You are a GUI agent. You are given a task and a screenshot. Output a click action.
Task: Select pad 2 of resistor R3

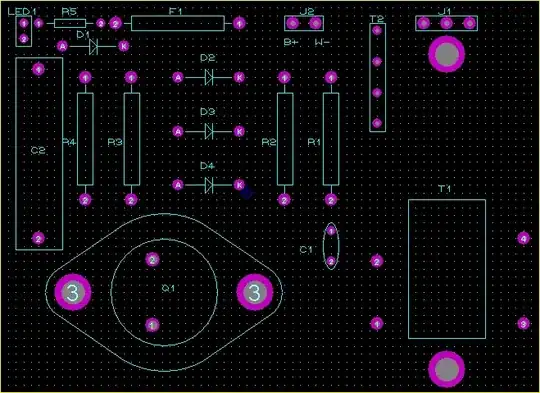point(131,200)
